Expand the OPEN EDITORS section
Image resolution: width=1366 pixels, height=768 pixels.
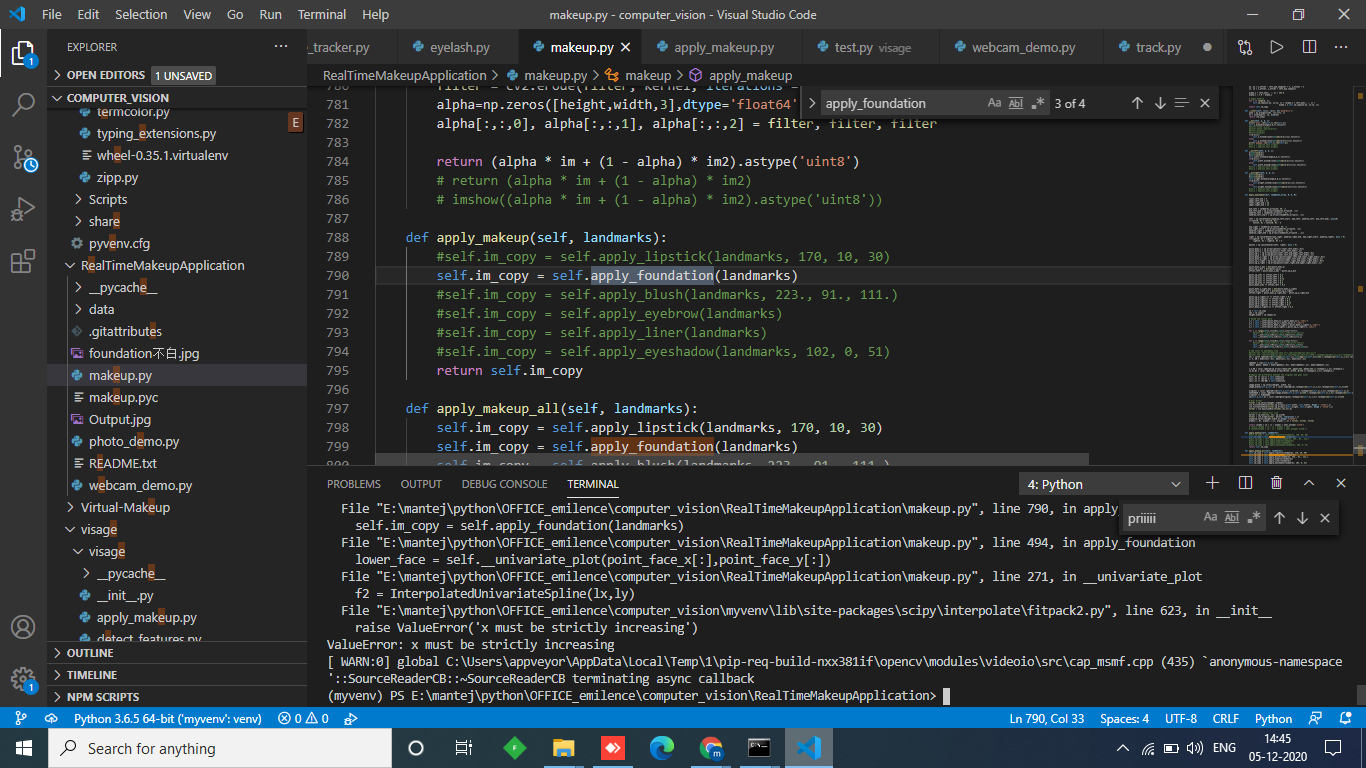coord(177,75)
